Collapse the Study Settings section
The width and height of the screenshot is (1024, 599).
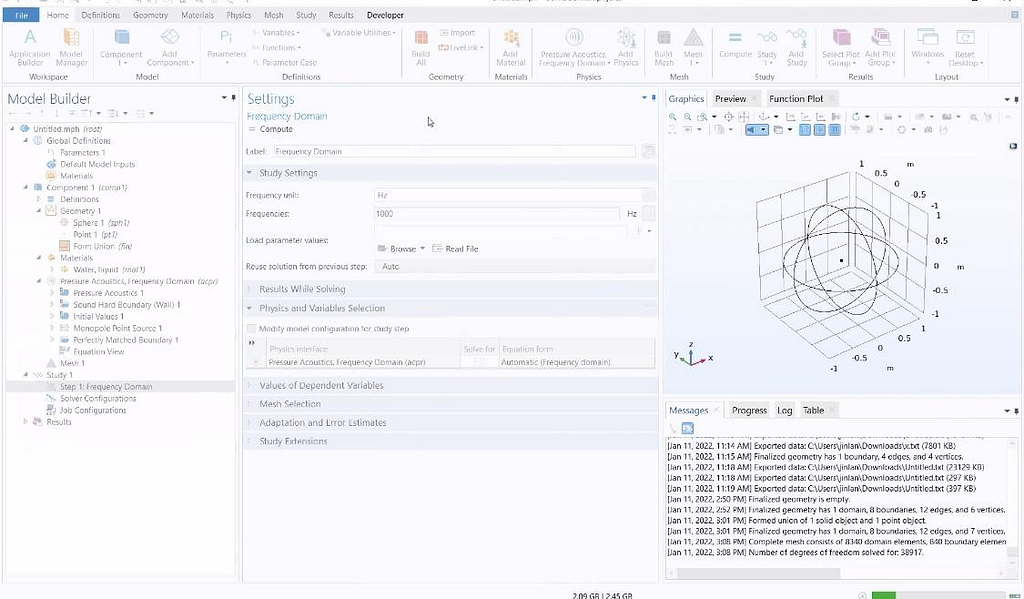(249, 173)
